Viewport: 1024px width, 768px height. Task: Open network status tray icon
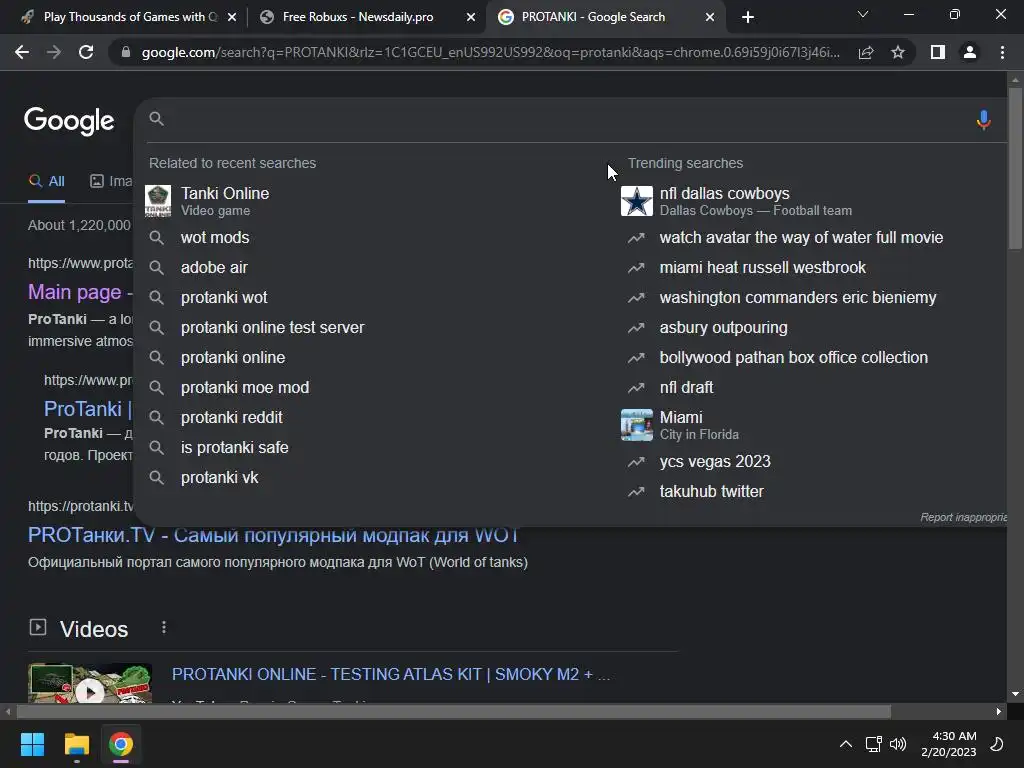(873, 744)
